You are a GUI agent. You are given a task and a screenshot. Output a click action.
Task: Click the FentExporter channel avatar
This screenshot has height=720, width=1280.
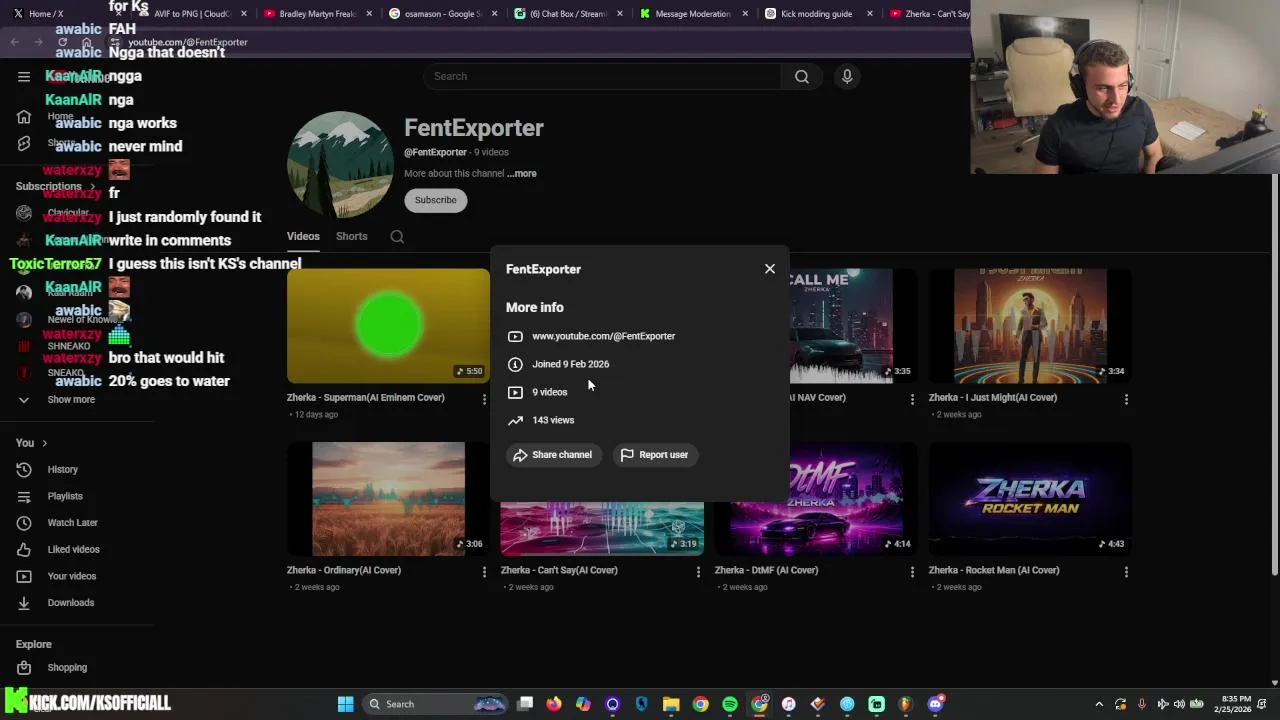tap(340, 164)
